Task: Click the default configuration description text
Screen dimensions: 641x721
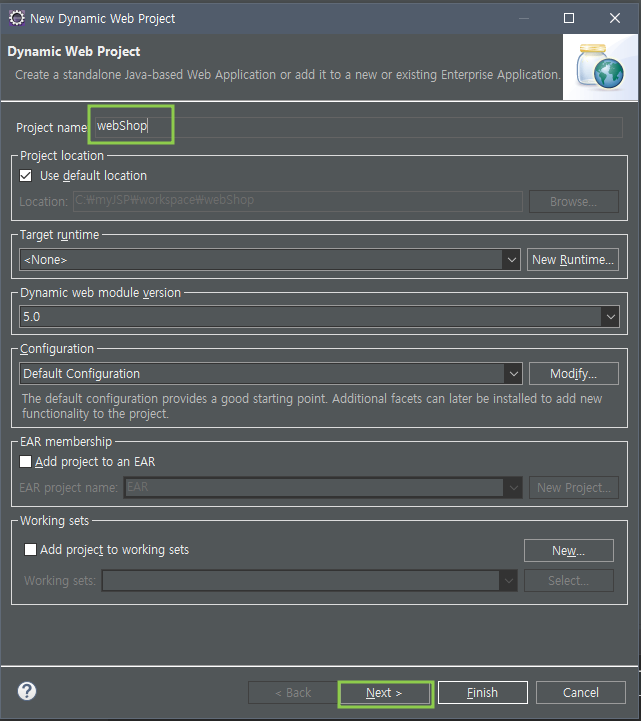Action: (312, 406)
